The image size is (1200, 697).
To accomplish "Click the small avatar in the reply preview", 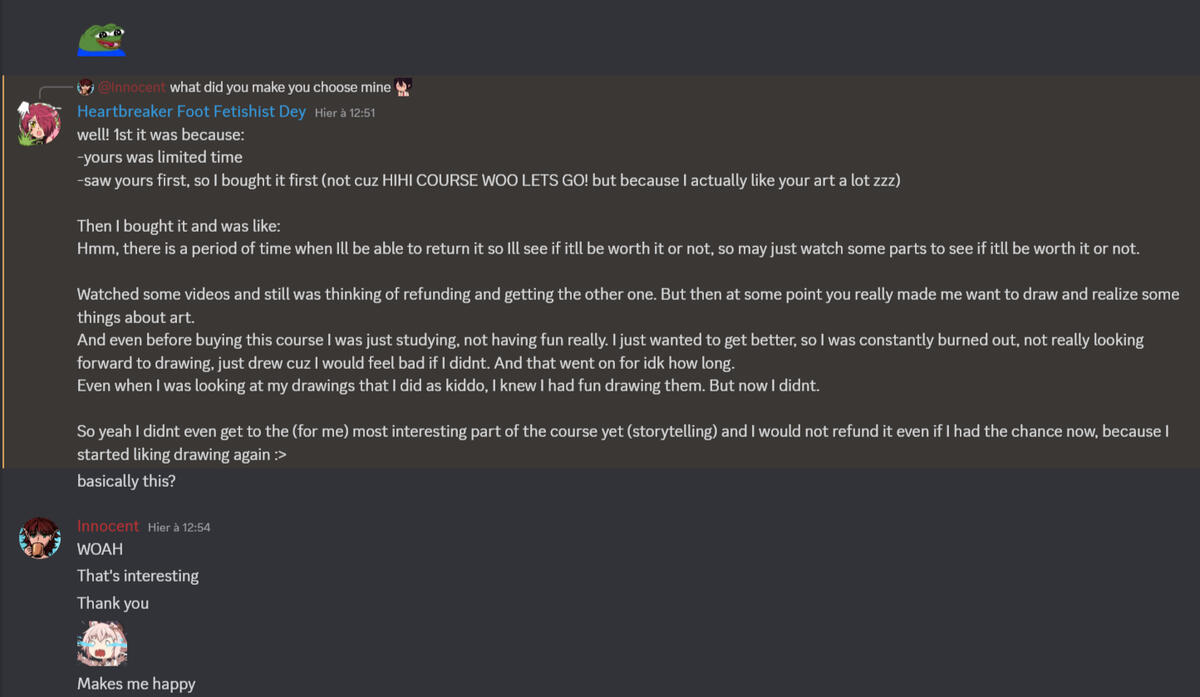I will [x=86, y=87].
